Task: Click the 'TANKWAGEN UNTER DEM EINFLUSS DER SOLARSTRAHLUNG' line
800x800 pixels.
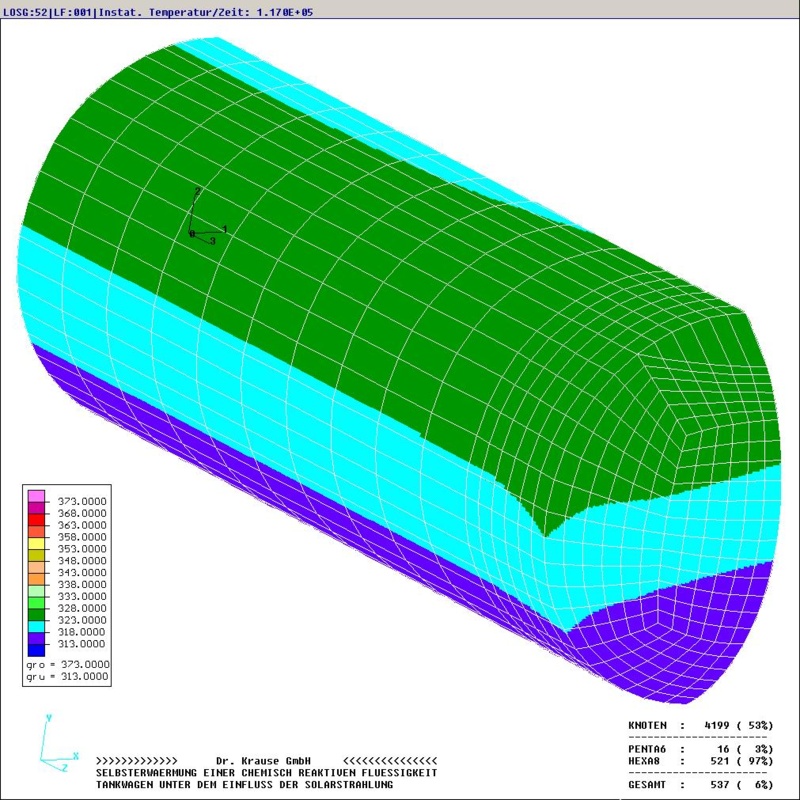Action: pyautogui.click(x=244, y=784)
